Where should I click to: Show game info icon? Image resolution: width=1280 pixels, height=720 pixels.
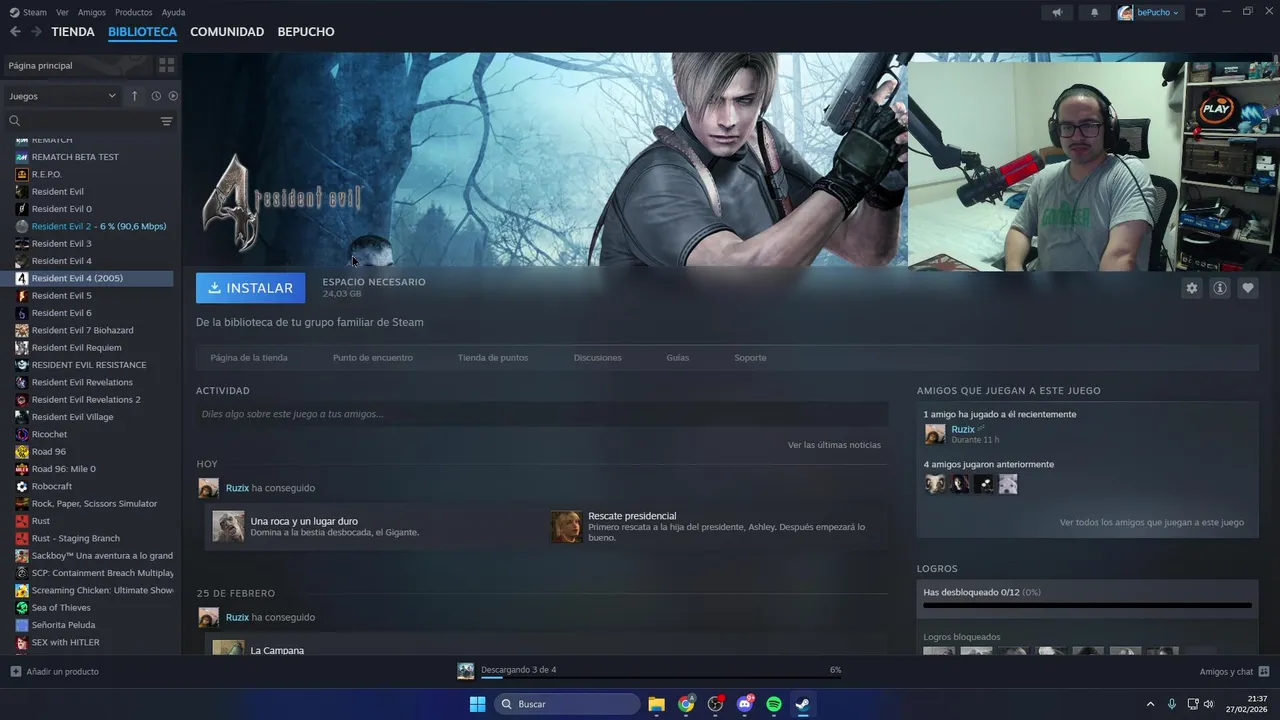(1220, 288)
